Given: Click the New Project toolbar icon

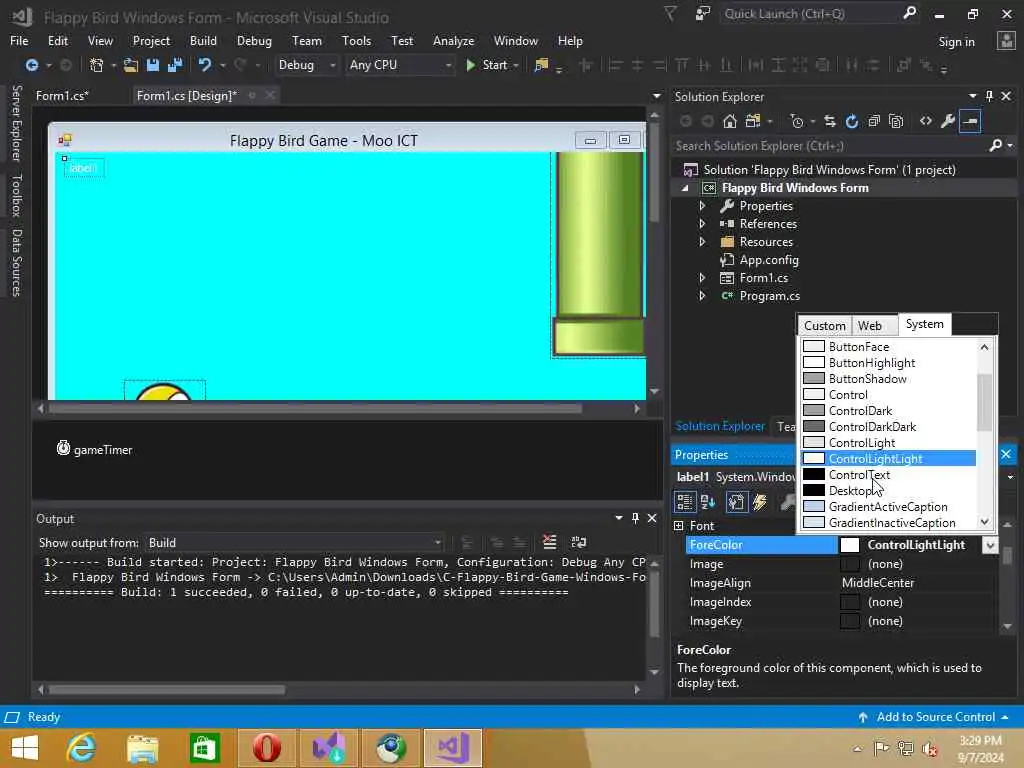Looking at the screenshot, I should 97,65.
